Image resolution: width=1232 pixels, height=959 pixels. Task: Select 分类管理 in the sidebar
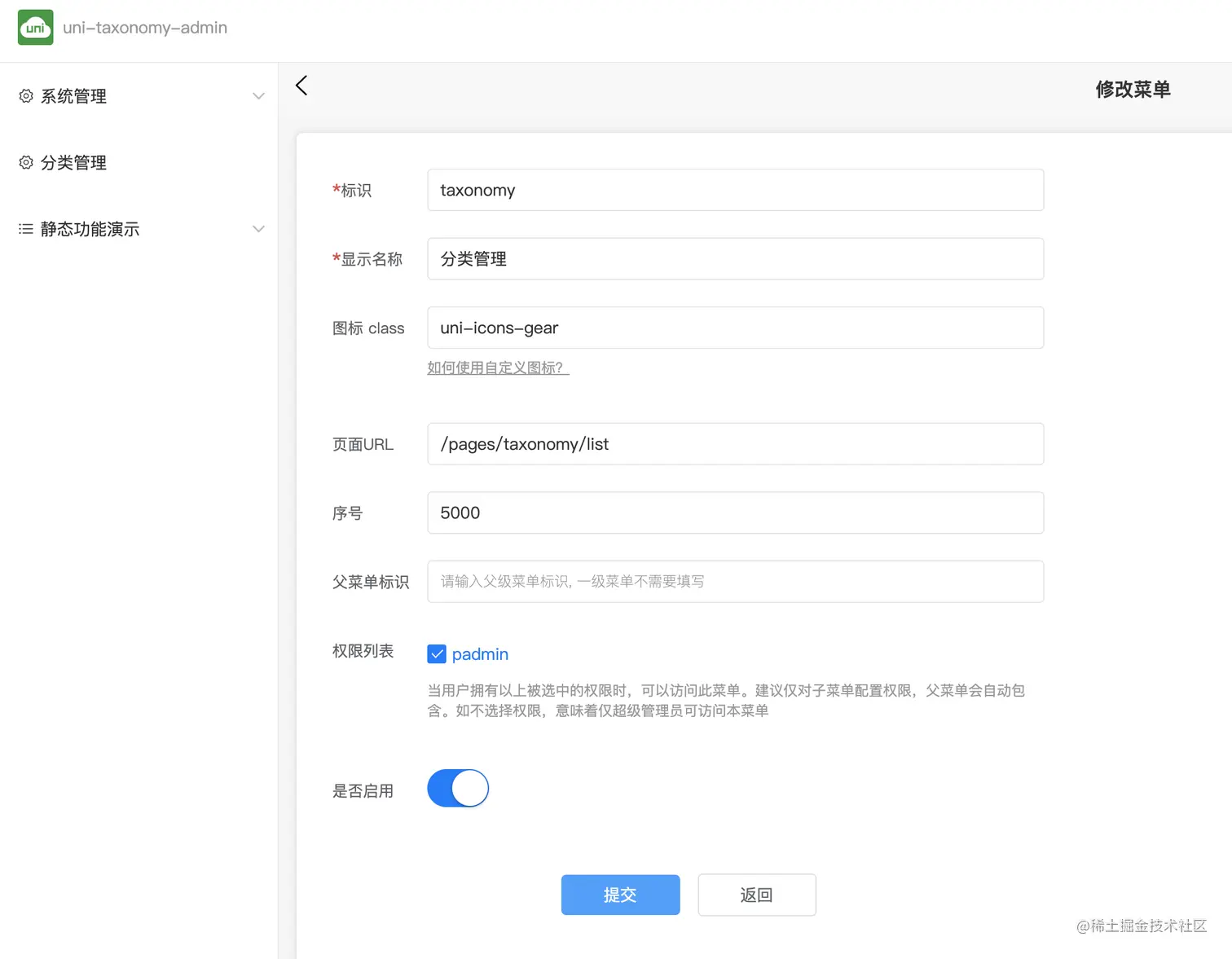pos(73,162)
